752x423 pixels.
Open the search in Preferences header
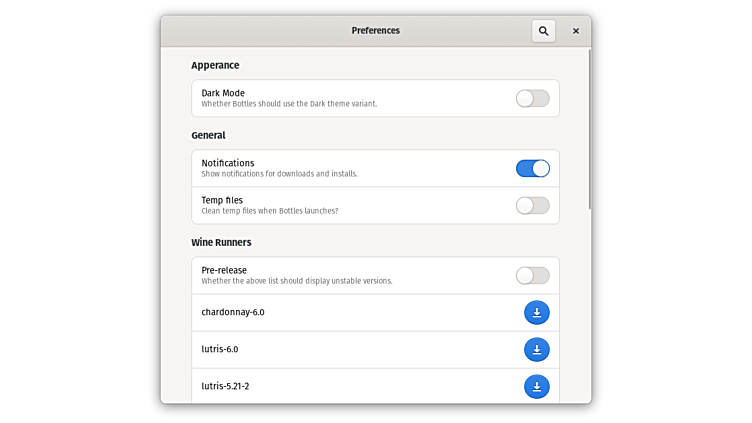tap(543, 31)
